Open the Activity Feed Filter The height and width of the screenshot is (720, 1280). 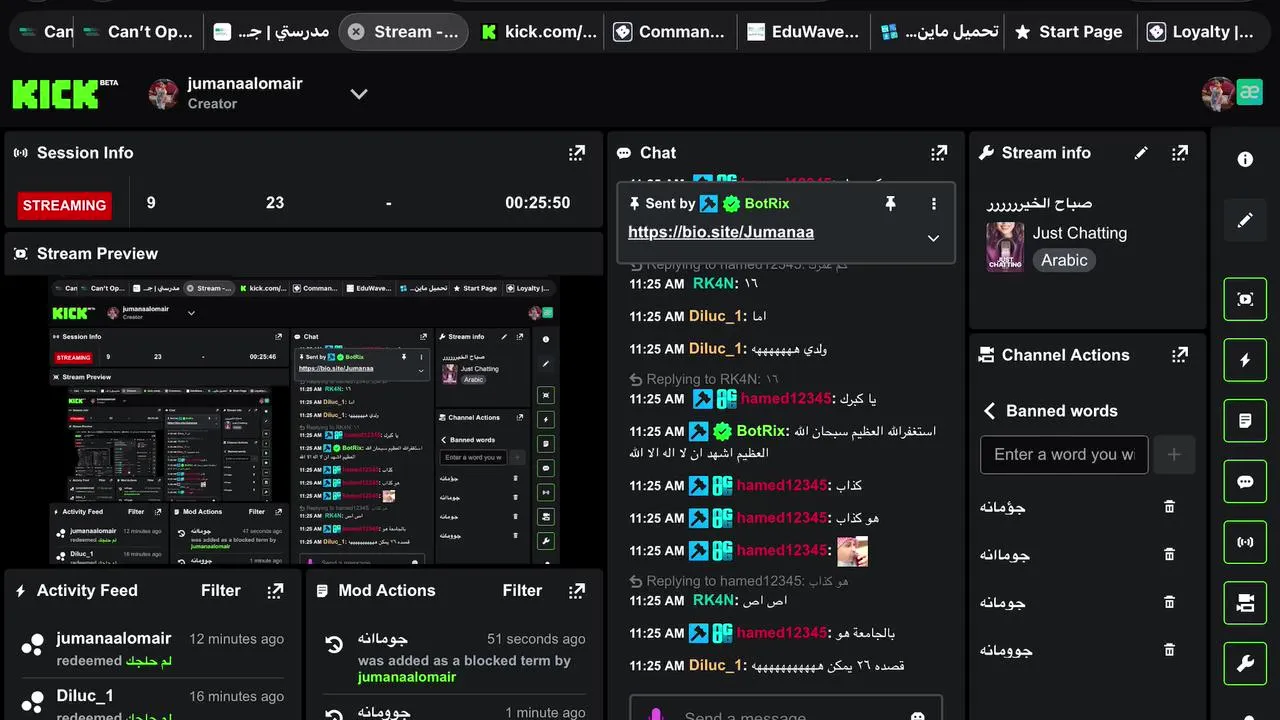pos(220,591)
